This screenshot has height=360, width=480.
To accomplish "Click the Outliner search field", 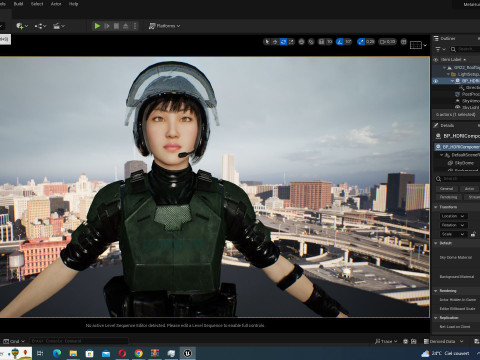I will click(465, 49).
